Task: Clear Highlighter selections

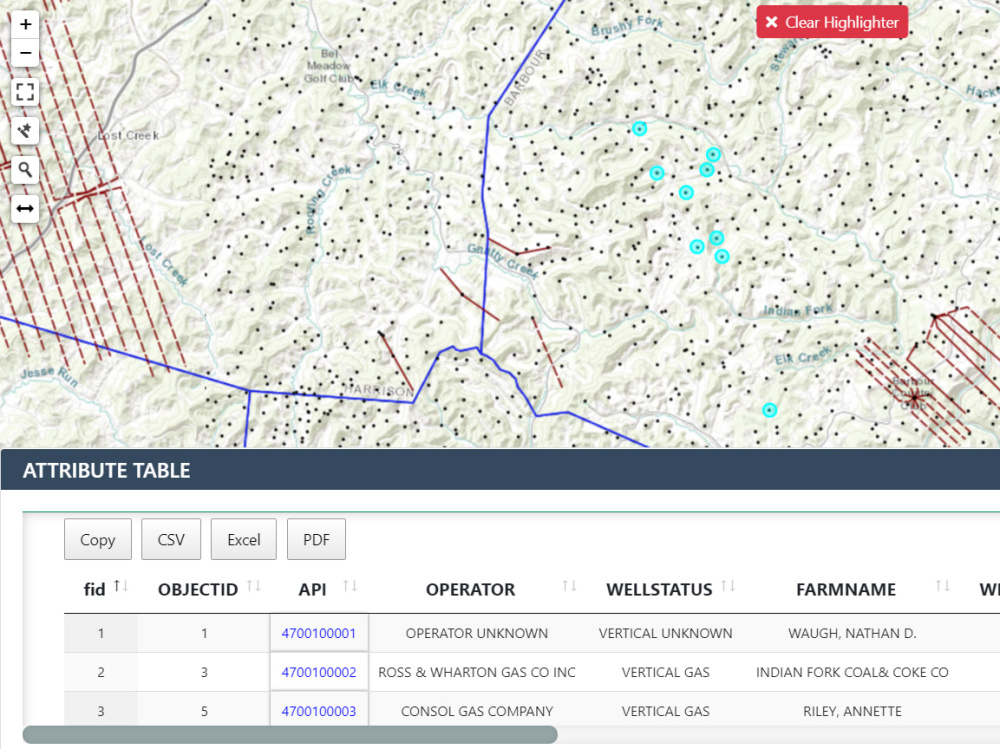Action: (832, 22)
